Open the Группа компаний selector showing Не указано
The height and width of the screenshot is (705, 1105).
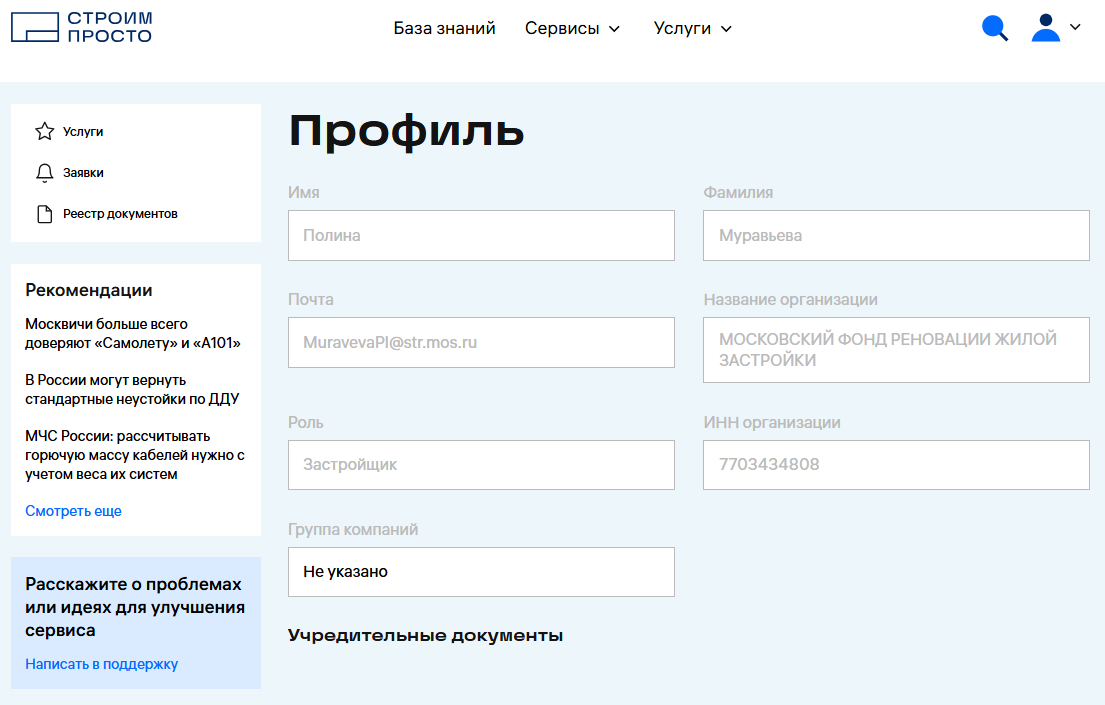(x=481, y=571)
